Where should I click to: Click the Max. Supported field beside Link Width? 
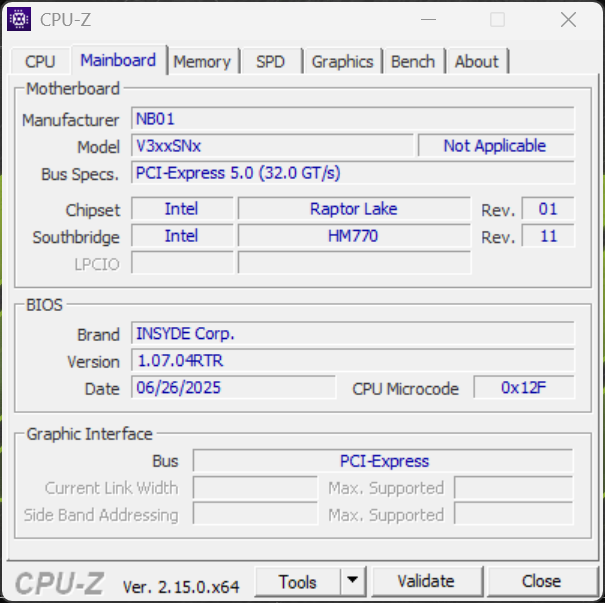514,488
